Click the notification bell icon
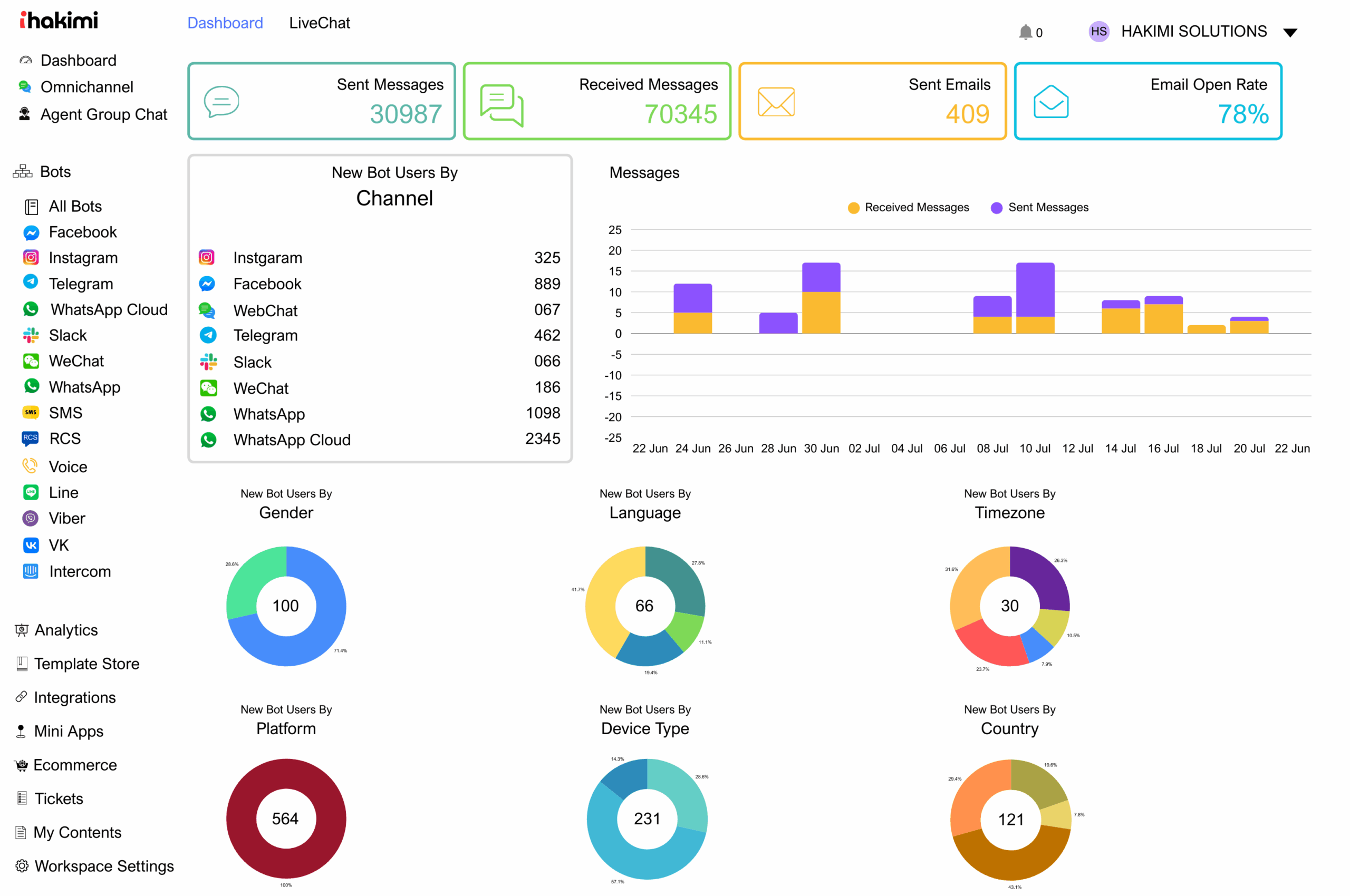Viewport: 1350px width, 896px height. (1025, 32)
